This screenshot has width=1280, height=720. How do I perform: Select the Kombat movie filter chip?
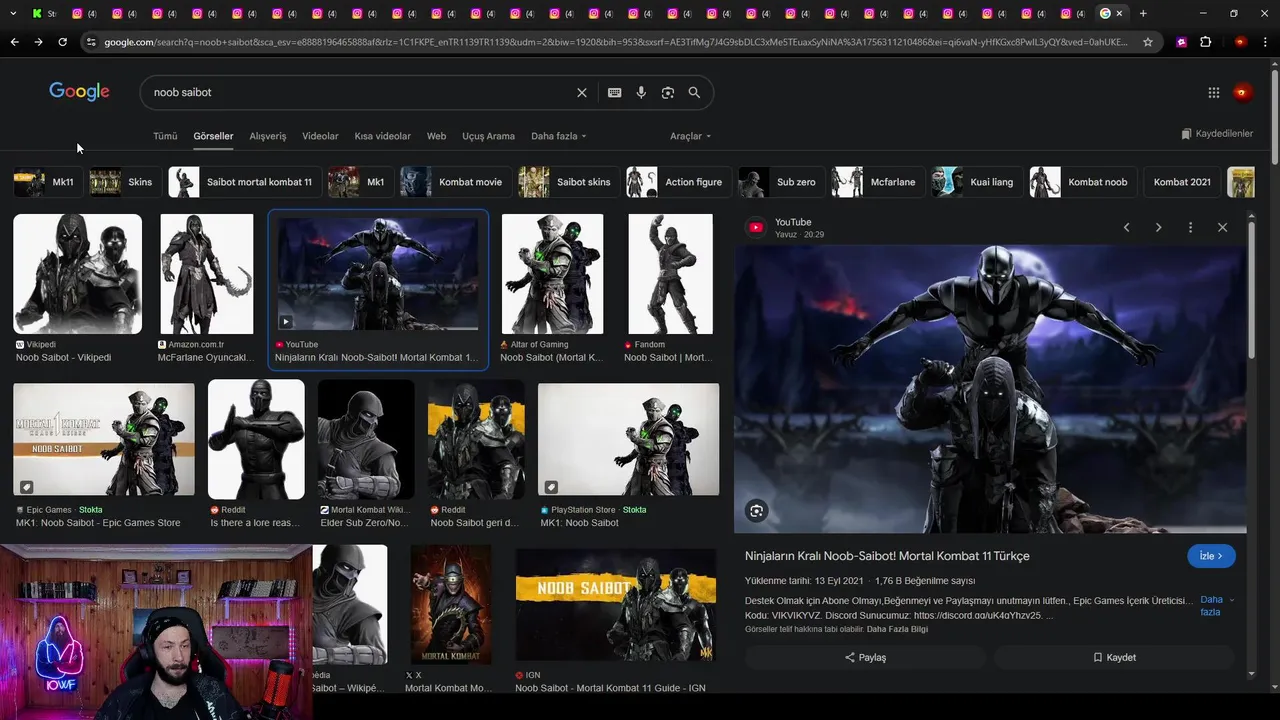tap(456, 182)
